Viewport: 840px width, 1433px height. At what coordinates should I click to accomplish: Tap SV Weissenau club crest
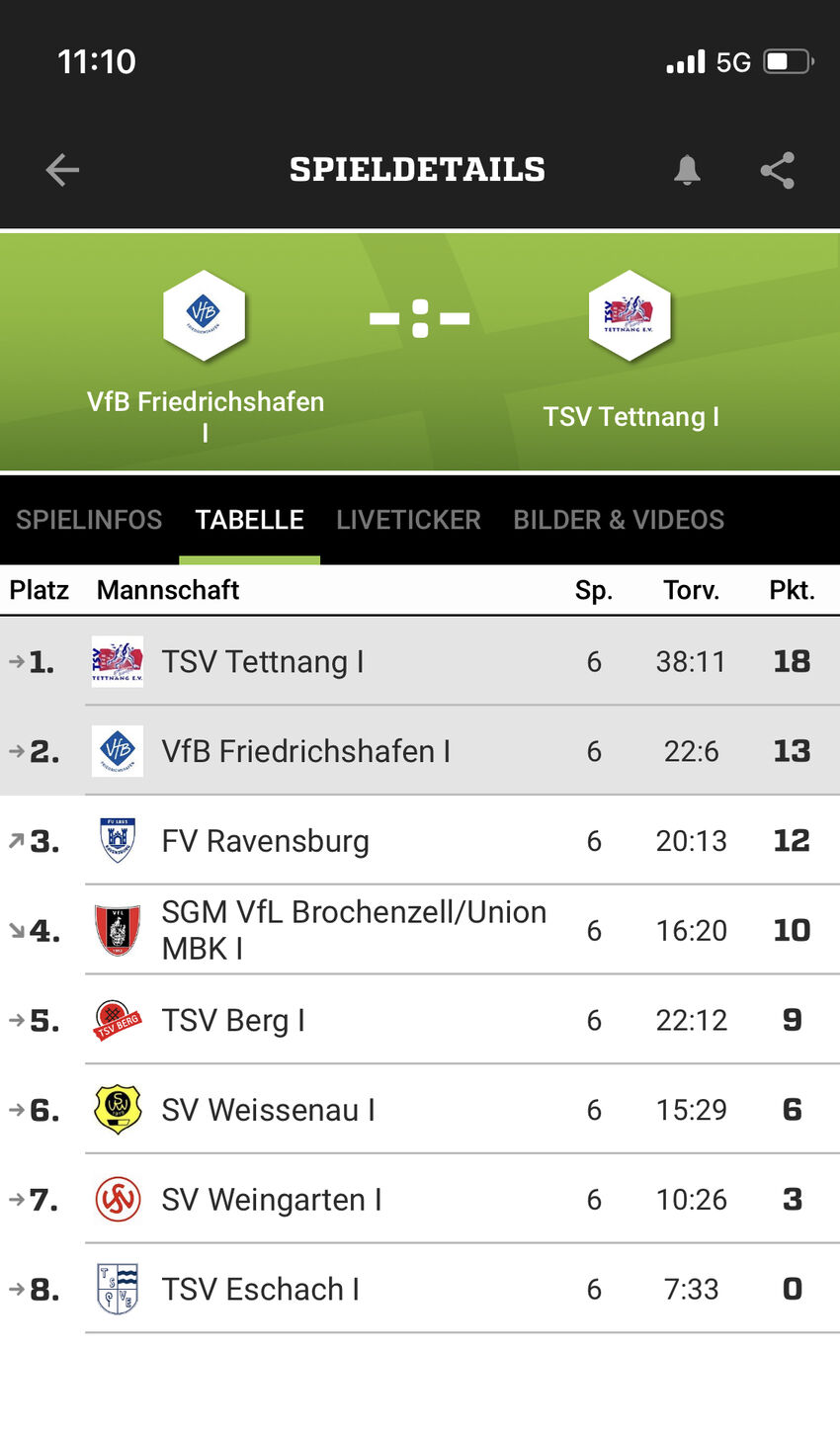pyautogui.click(x=118, y=1110)
